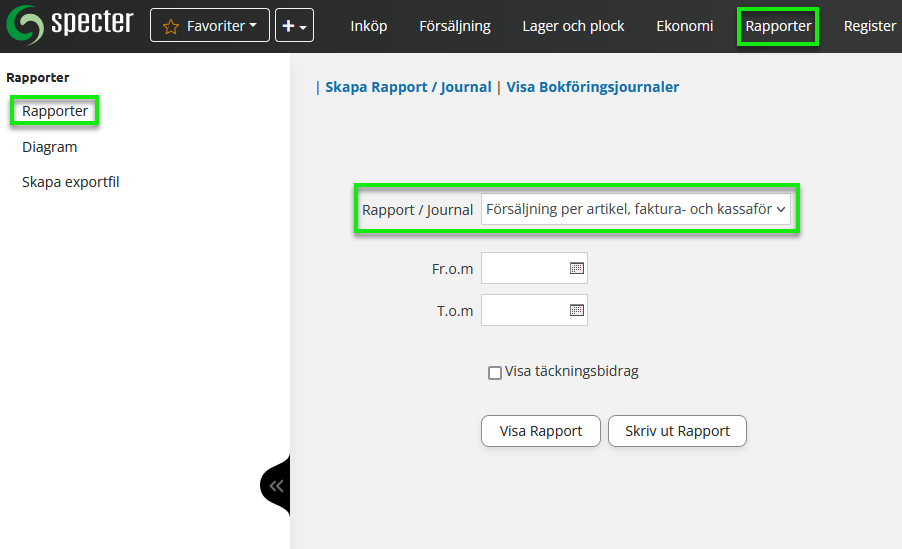Open the Inköp menu
The width and height of the screenshot is (902, 549).
click(x=369, y=26)
